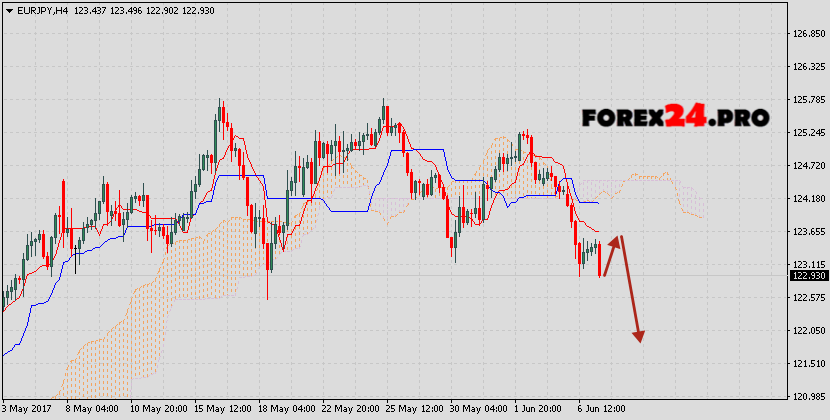Click the 120.985 bottom price label
Screen dimensions: 830x420
pyautogui.click(x=808, y=397)
